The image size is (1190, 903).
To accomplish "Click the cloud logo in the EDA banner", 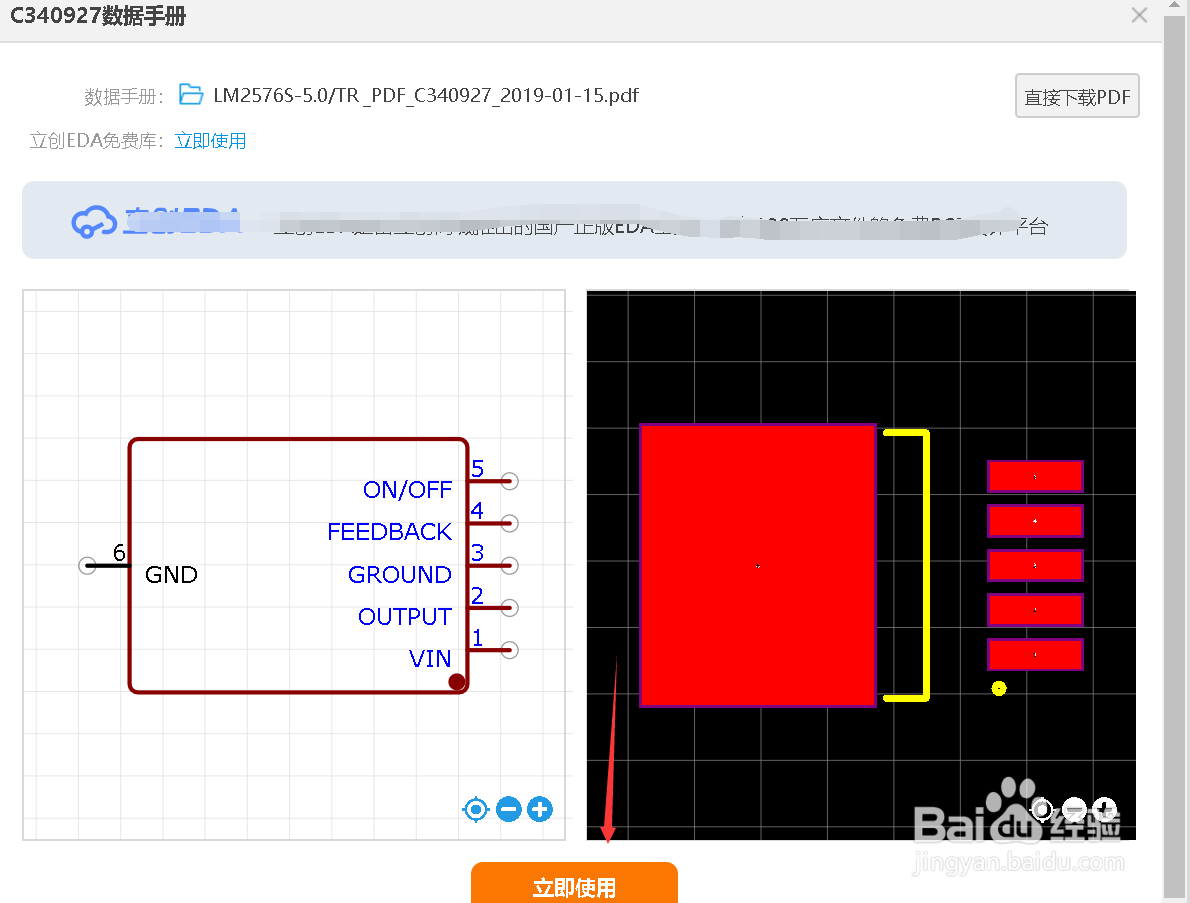I will point(94,222).
